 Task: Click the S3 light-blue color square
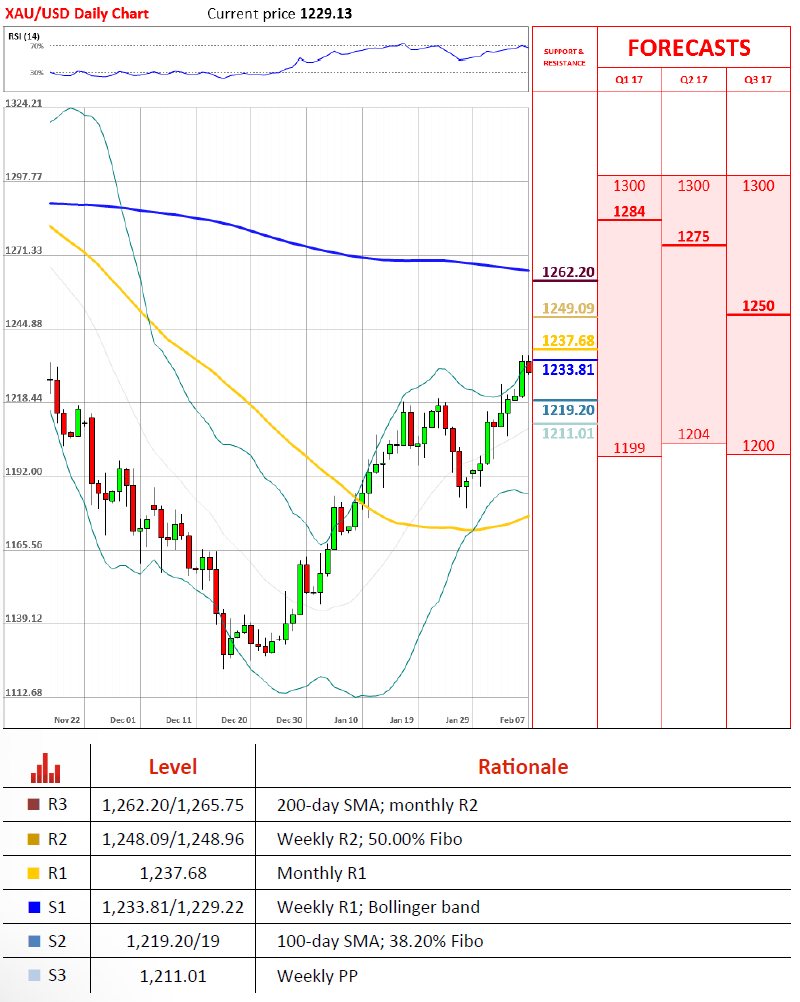pos(34,975)
